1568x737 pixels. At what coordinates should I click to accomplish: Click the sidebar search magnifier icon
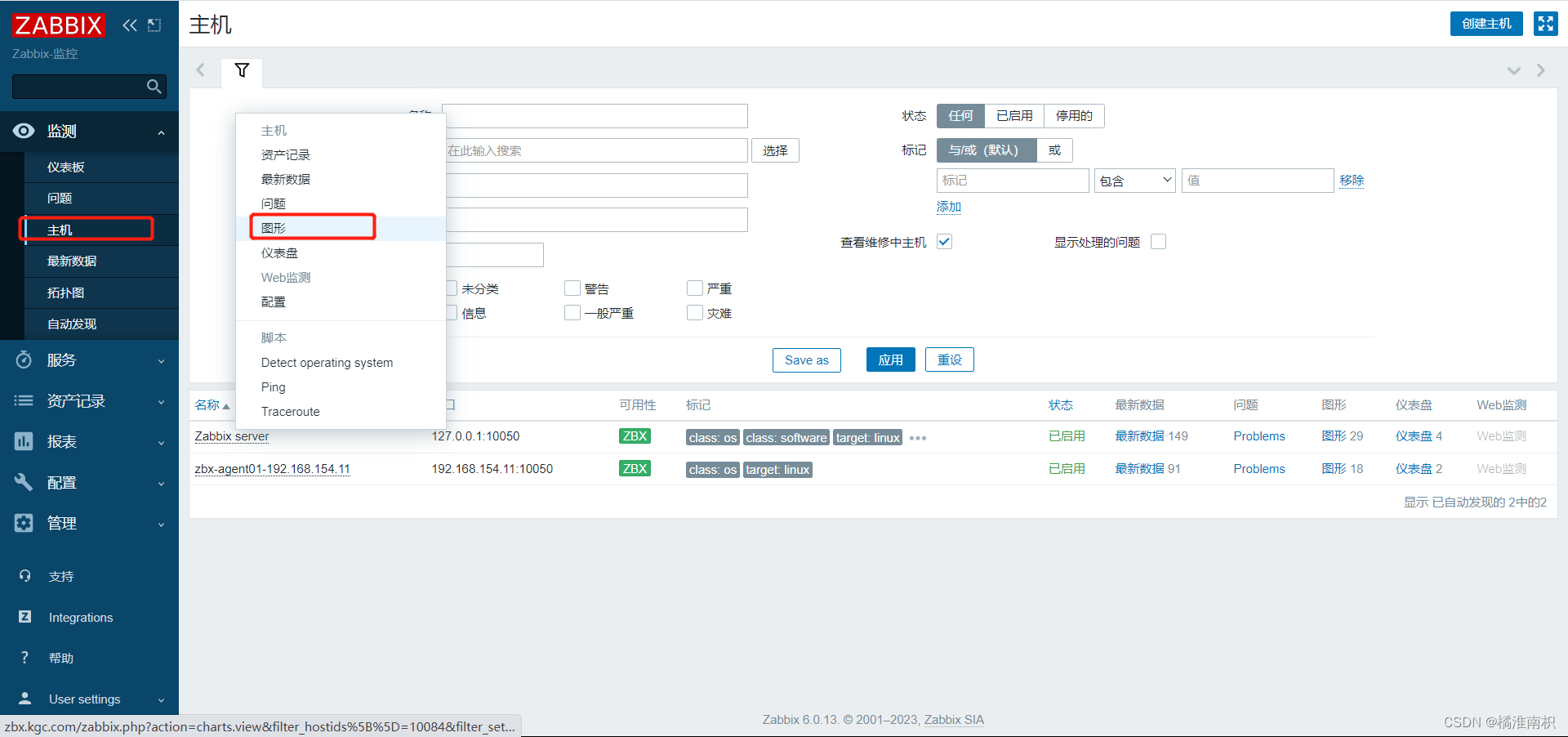(x=154, y=87)
